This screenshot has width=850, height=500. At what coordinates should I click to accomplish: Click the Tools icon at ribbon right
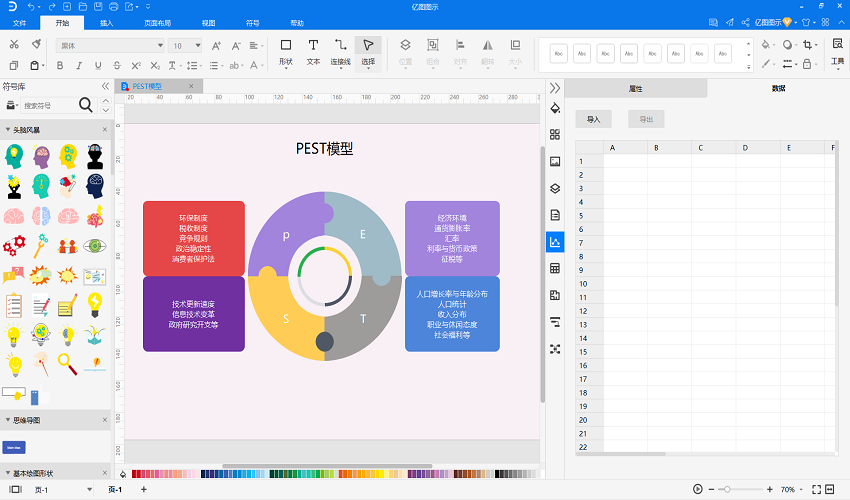[838, 52]
